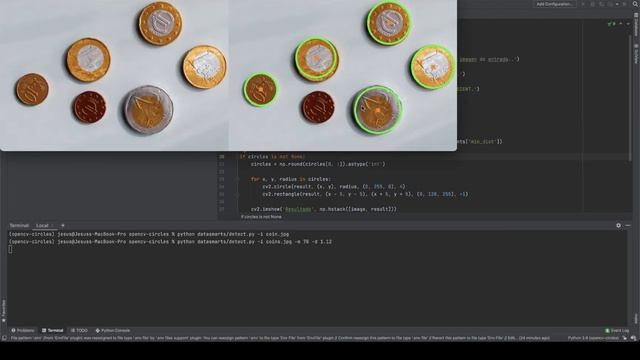Open the Python Console tool window
The image size is (640, 360).
[x=113, y=330]
